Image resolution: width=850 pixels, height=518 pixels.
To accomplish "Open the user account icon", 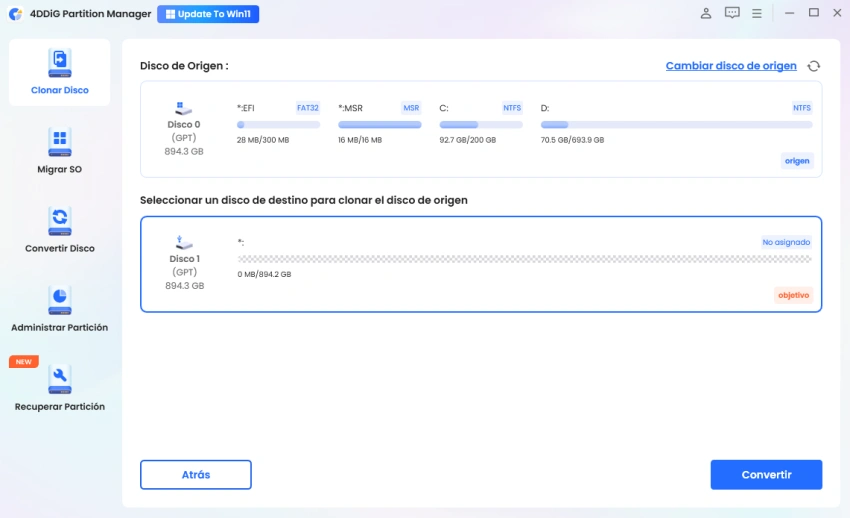I will click(x=706, y=13).
